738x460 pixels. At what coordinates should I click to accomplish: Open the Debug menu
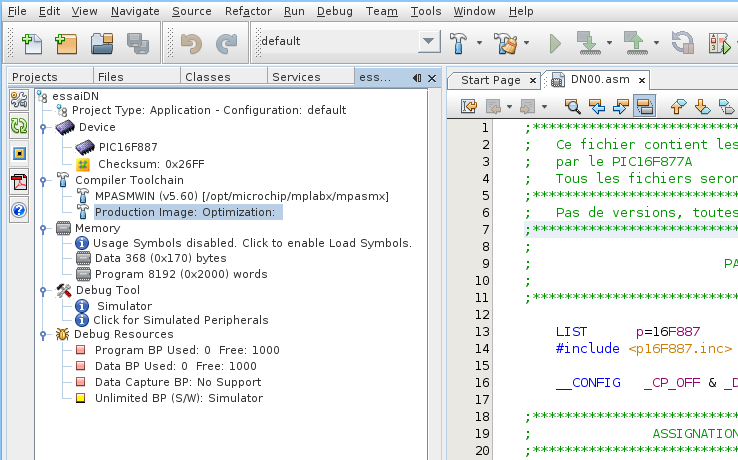pyautogui.click(x=334, y=11)
